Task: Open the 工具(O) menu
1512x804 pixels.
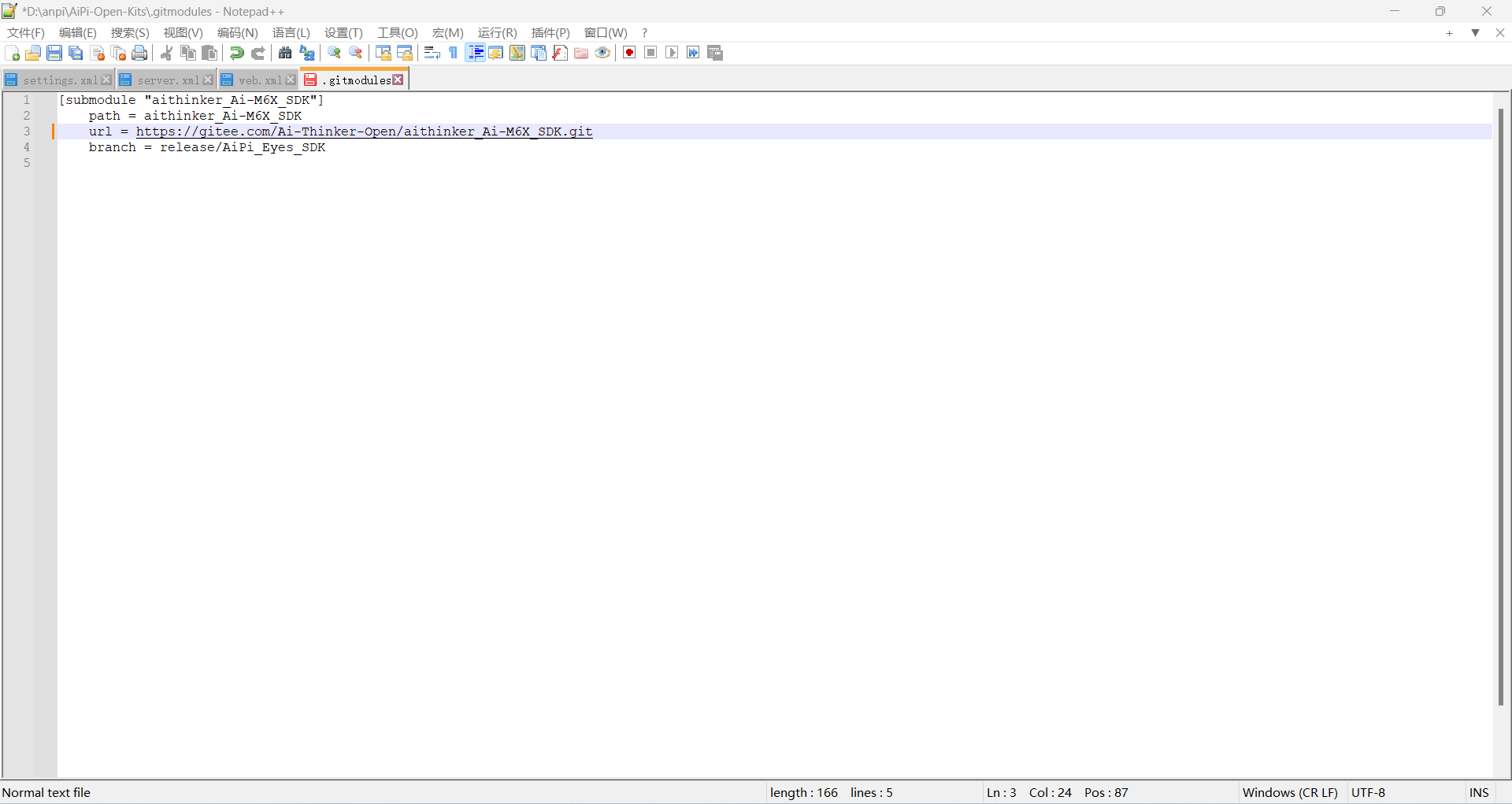Action: coord(398,32)
